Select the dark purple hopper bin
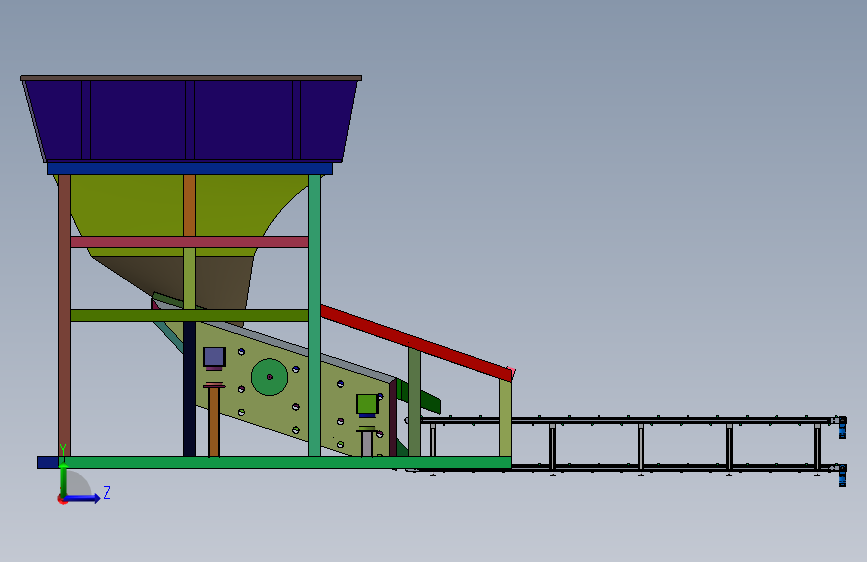This screenshot has width=867, height=562. 190,120
